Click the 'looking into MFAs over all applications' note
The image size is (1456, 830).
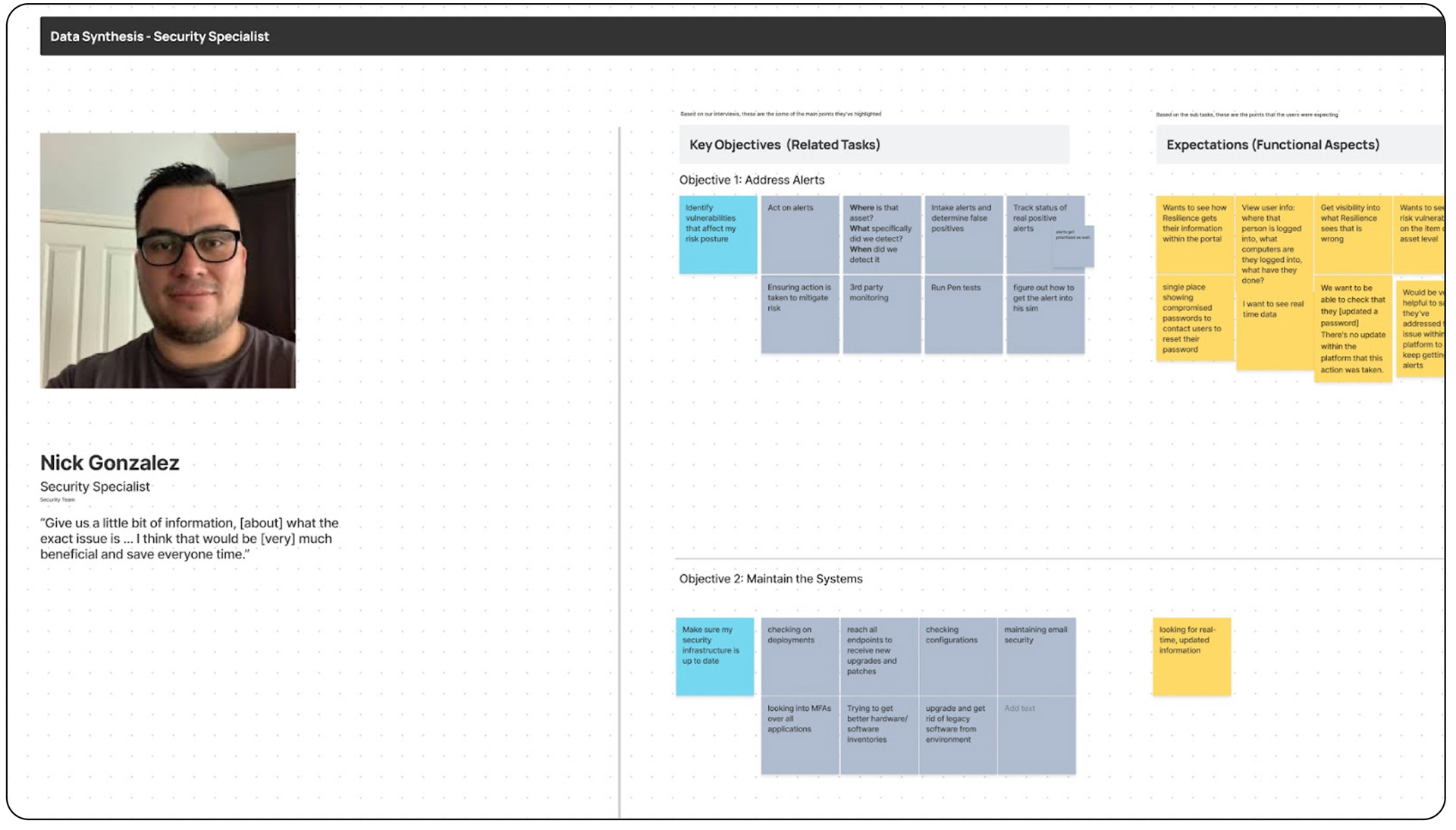point(799,736)
